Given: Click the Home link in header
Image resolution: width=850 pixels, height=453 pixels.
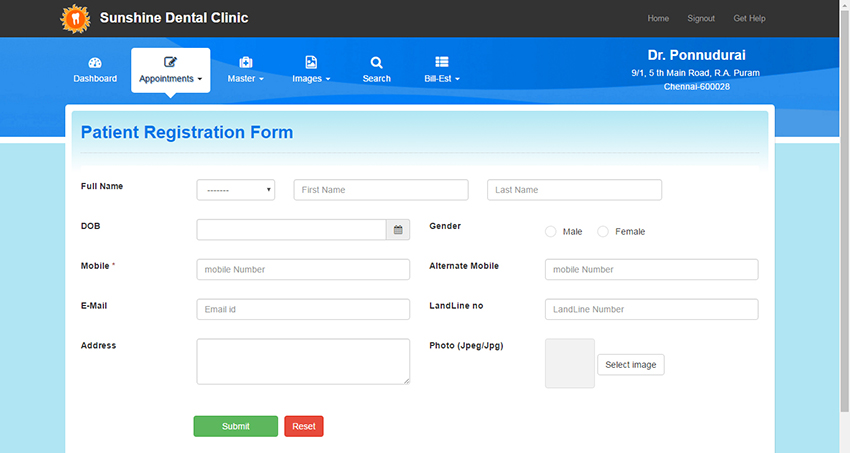Looking at the screenshot, I should 658,18.
